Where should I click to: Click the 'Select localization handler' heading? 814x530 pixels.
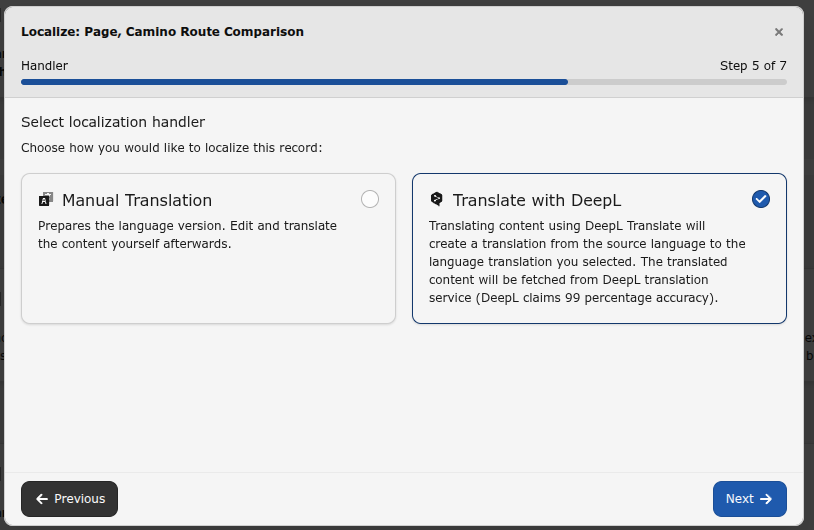(113, 122)
